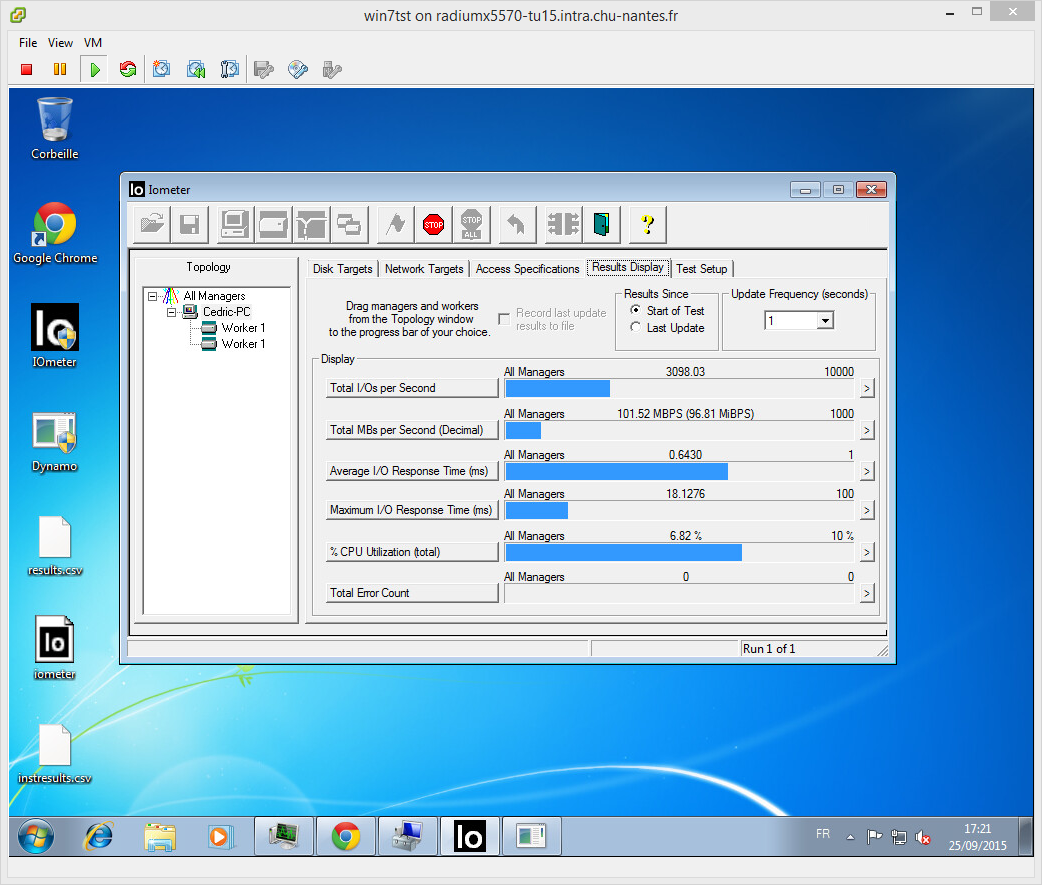Power off VM using red square icon
The width and height of the screenshot is (1042, 885).
tap(27, 69)
